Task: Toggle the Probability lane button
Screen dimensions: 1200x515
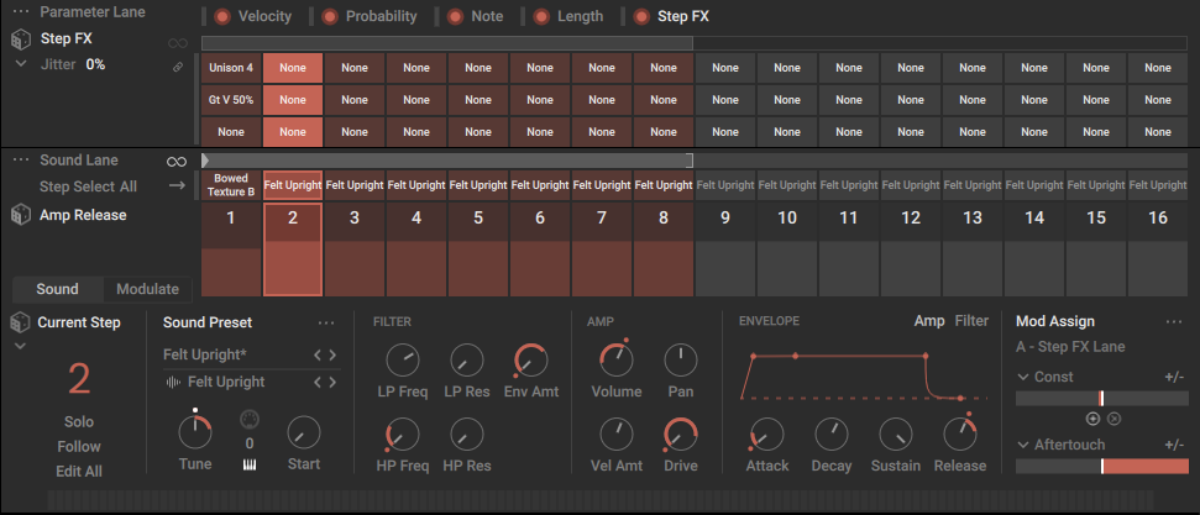Action: [x=330, y=17]
